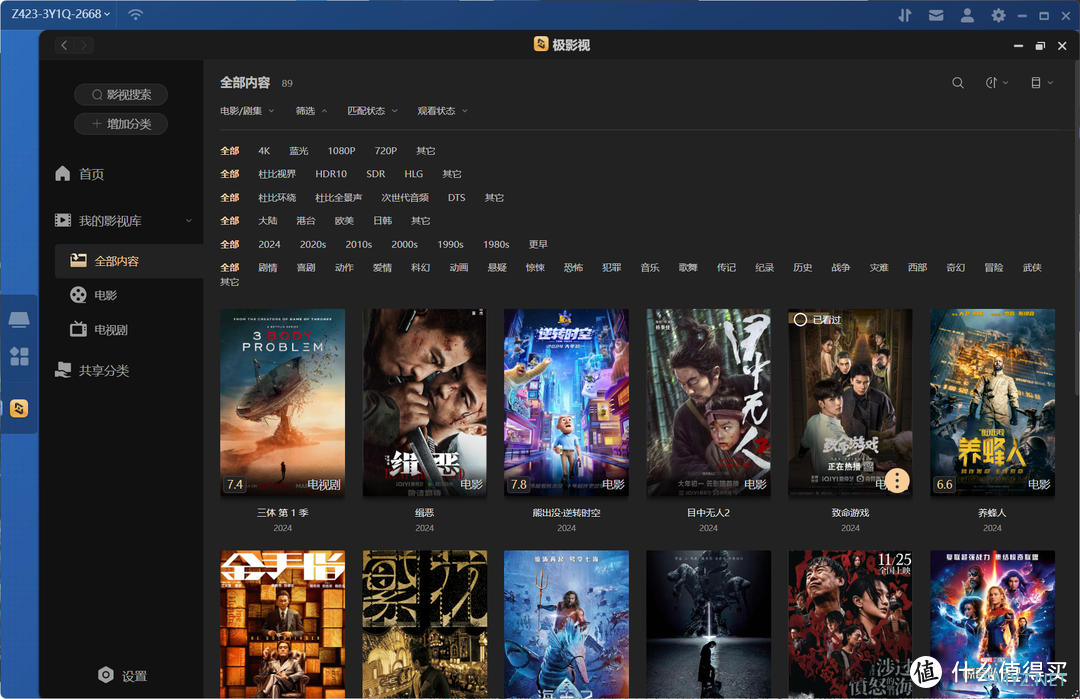The height and width of the screenshot is (699, 1080).
Task: Check the Wi-Fi connection icon
Action: tap(136, 14)
